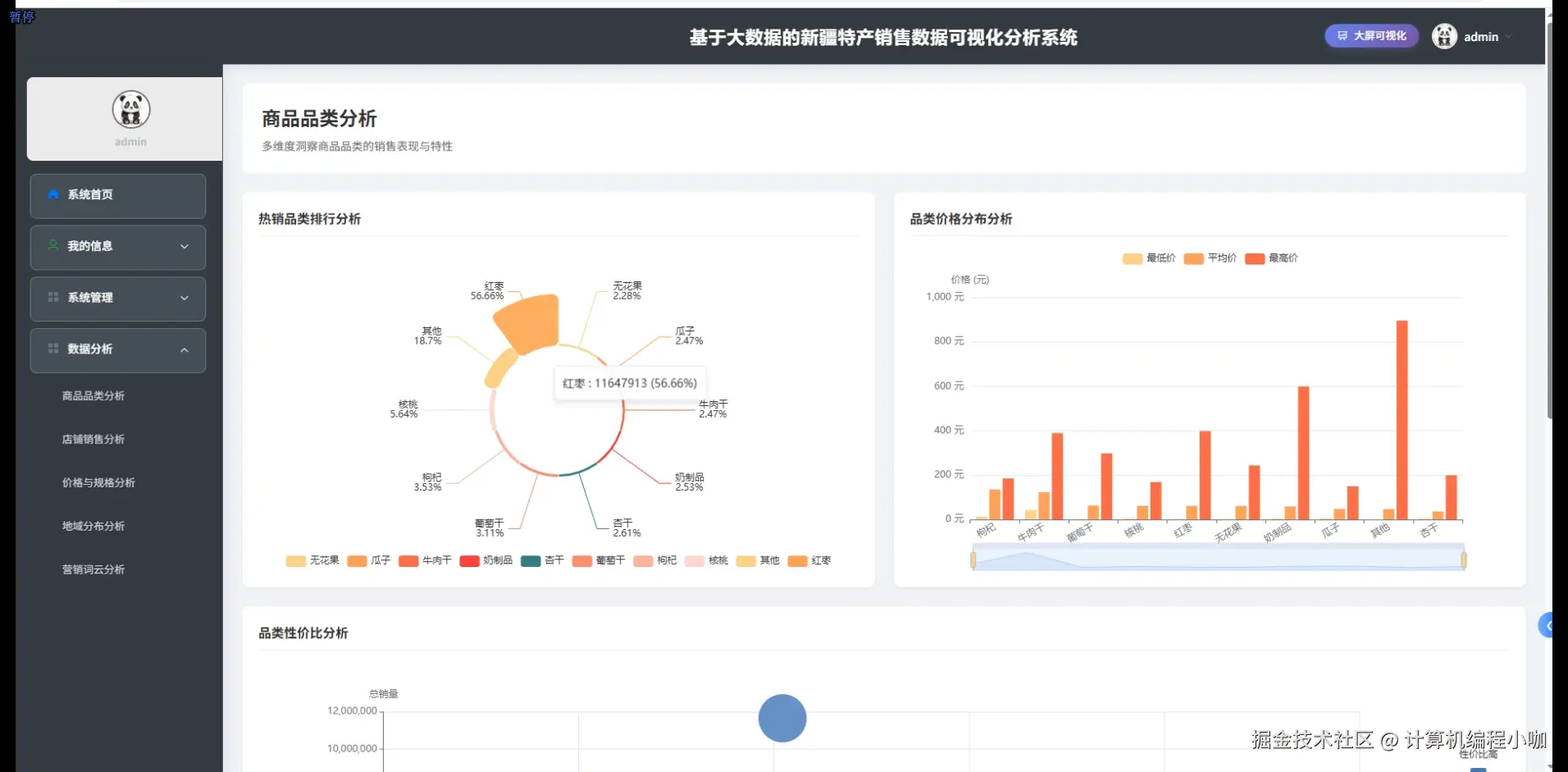The image size is (1568, 772).
Task: Open 店铺销售分析 submenu item
Action: [x=93, y=439]
